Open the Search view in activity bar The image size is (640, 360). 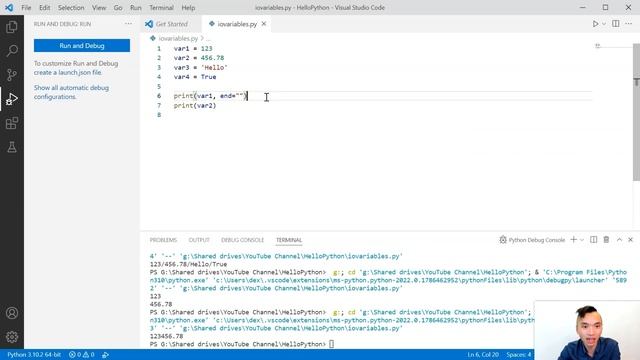(12, 51)
